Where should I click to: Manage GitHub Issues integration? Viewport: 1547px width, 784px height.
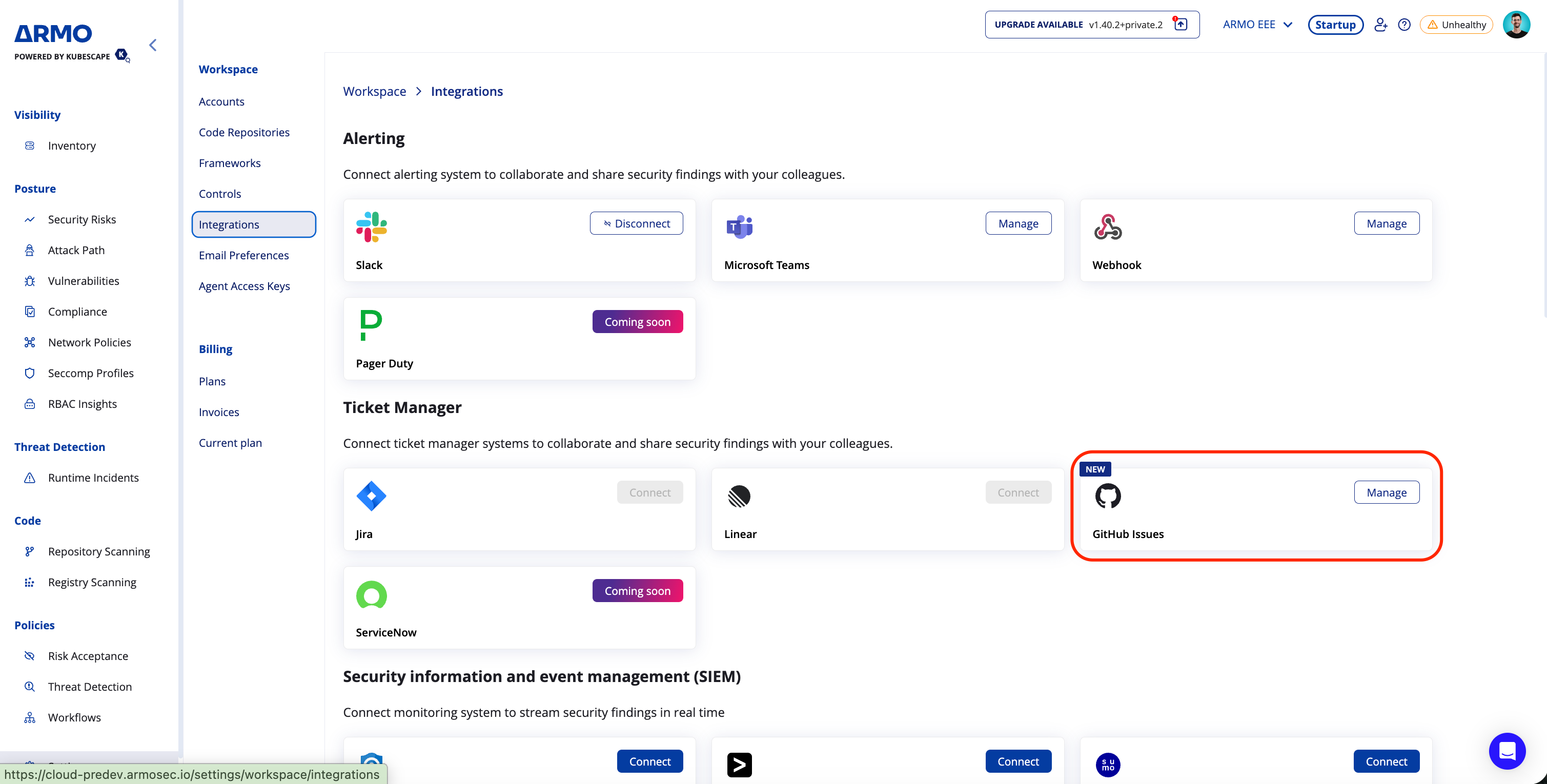[x=1386, y=492]
